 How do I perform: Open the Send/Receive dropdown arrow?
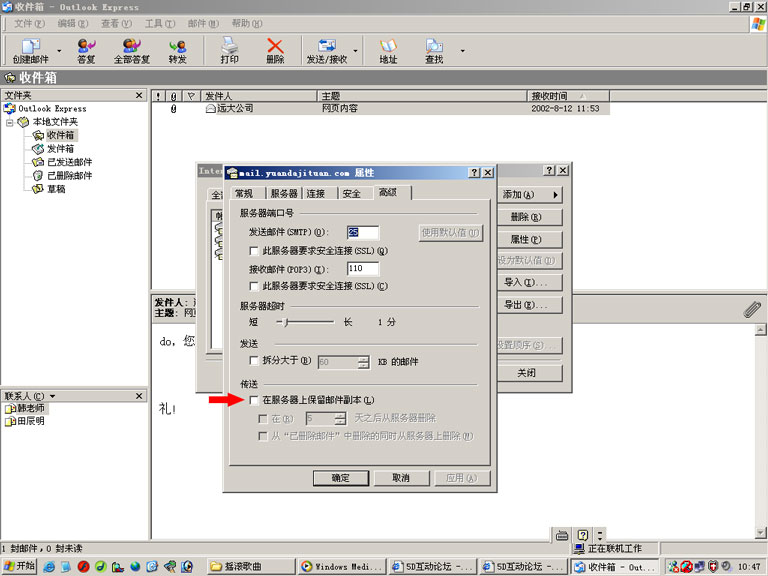click(x=356, y=50)
